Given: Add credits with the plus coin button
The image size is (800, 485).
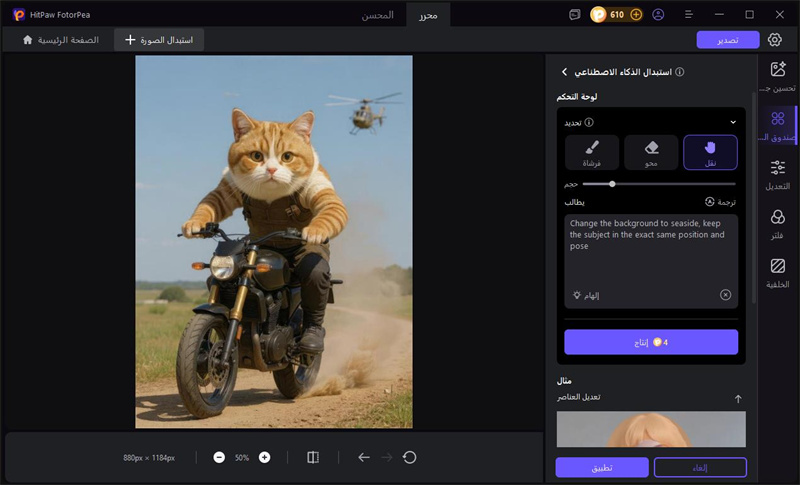Looking at the screenshot, I should (636, 15).
